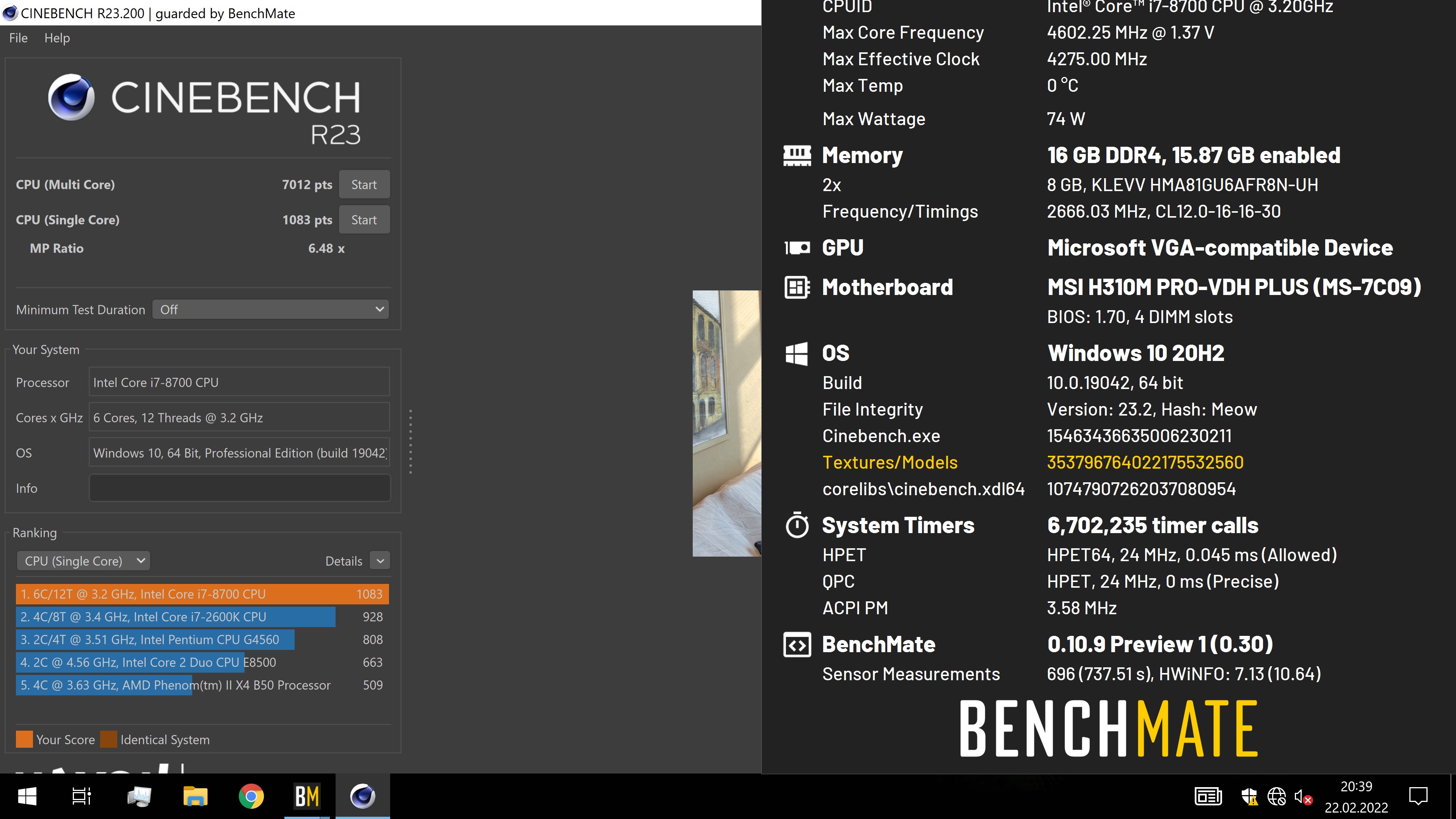Click the MP Ratio 6.48 x value

326,248
